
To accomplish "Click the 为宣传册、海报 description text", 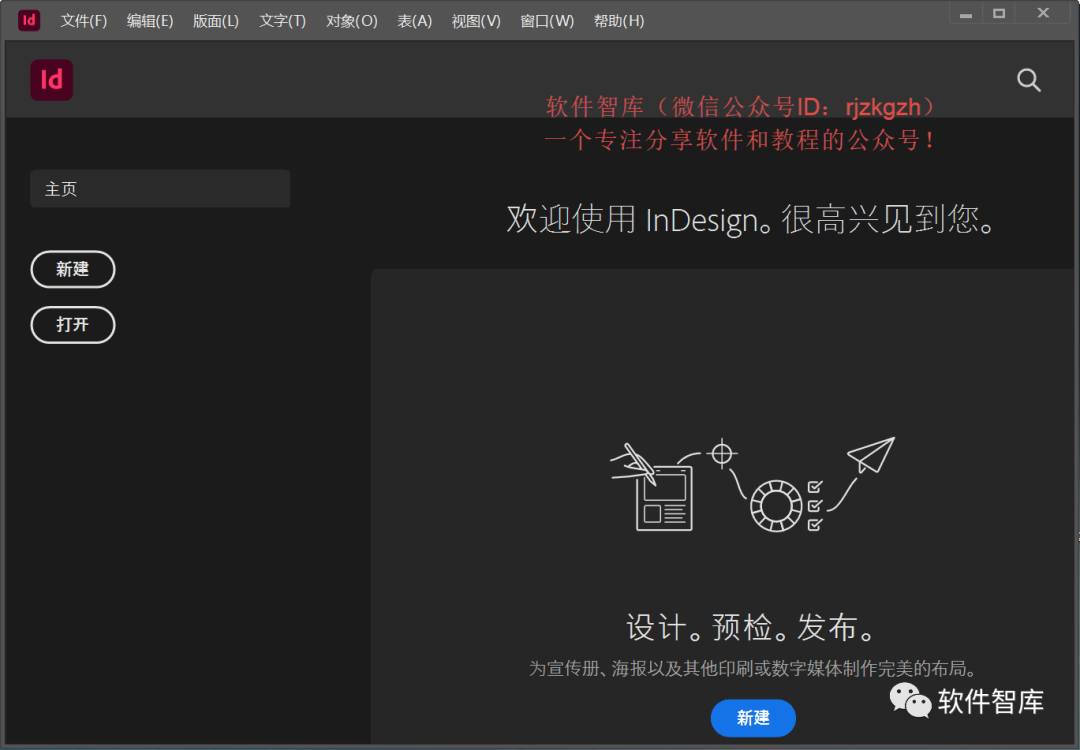I will click(x=752, y=668).
